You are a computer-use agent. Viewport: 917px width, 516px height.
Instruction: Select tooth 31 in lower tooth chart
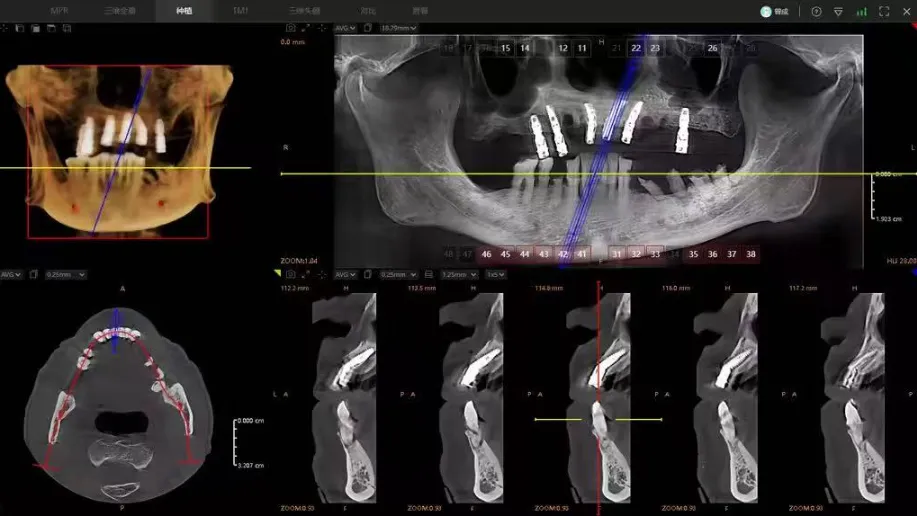pos(616,254)
